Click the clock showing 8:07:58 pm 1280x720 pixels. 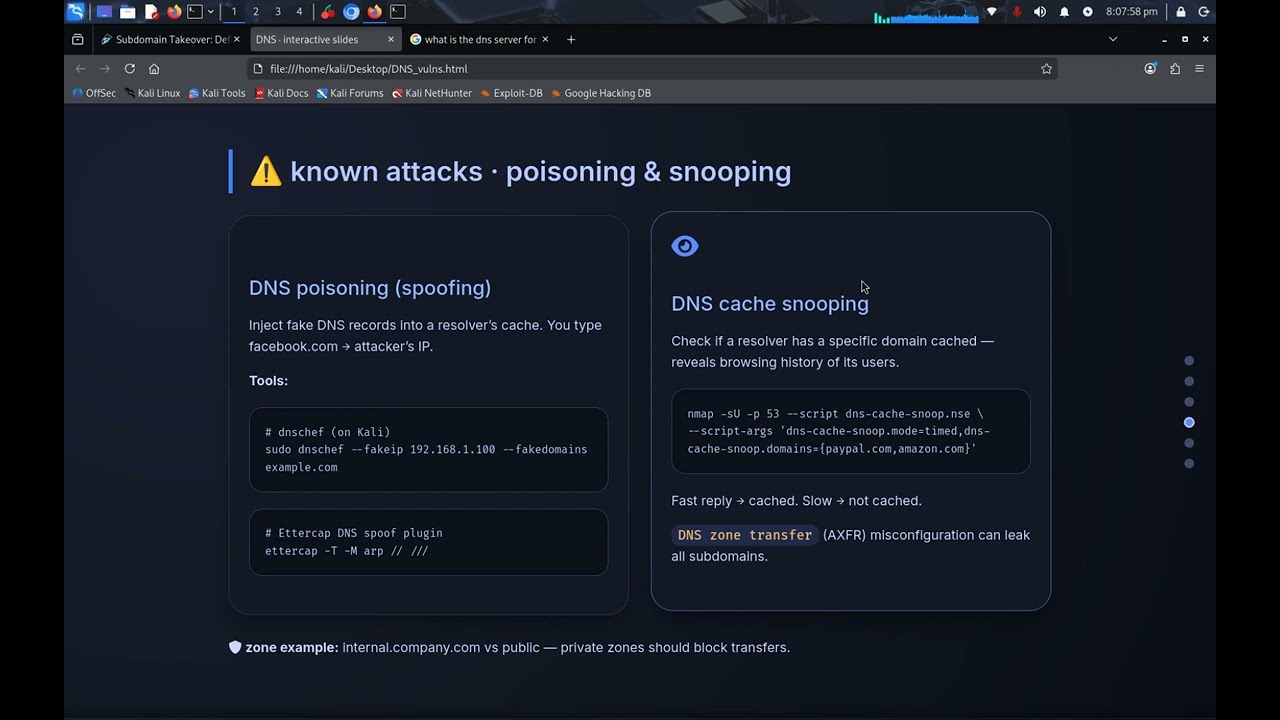1132,12
